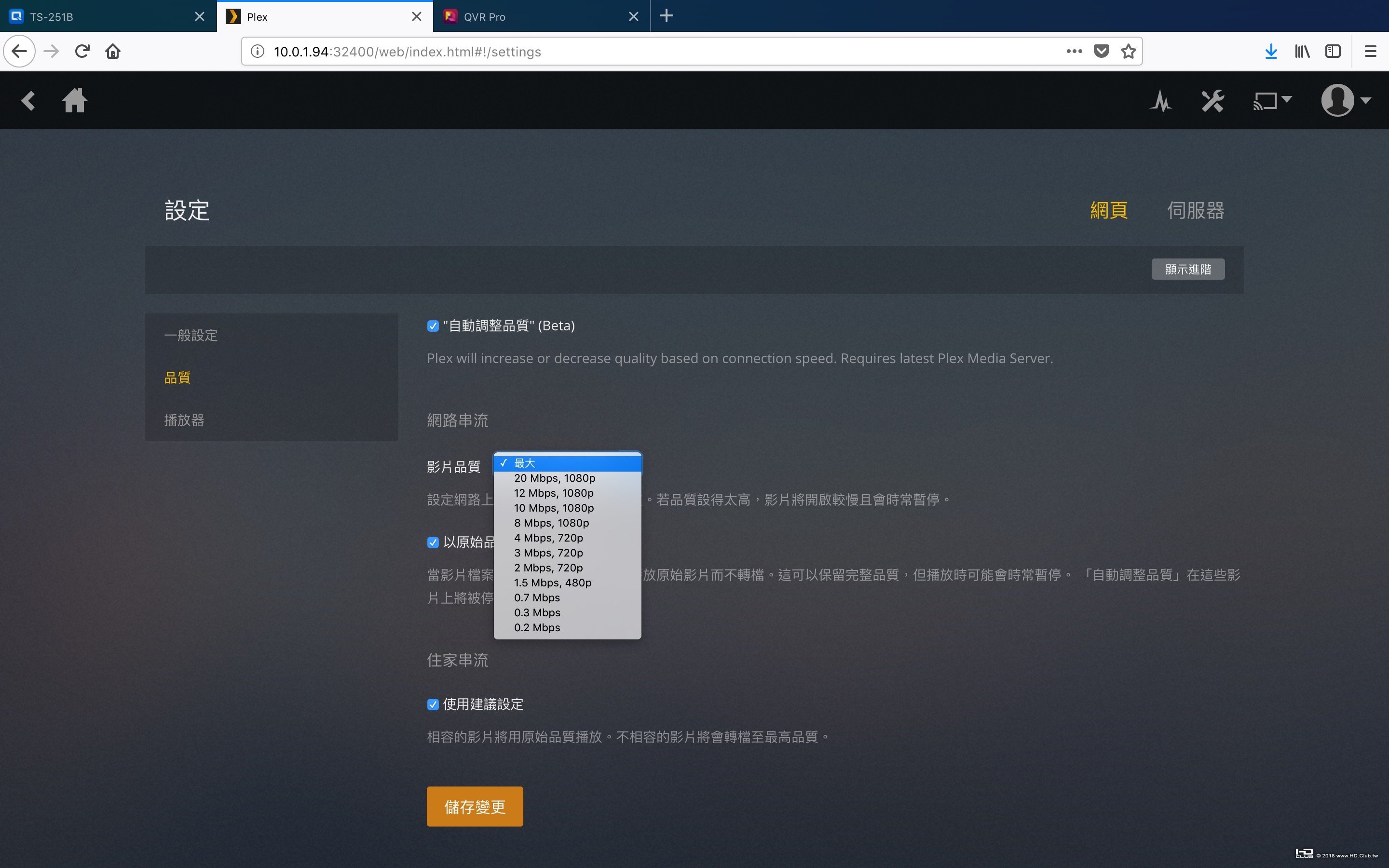Click the 顯示進階 button
The width and height of the screenshot is (1389, 868).
click(1187, 269)
